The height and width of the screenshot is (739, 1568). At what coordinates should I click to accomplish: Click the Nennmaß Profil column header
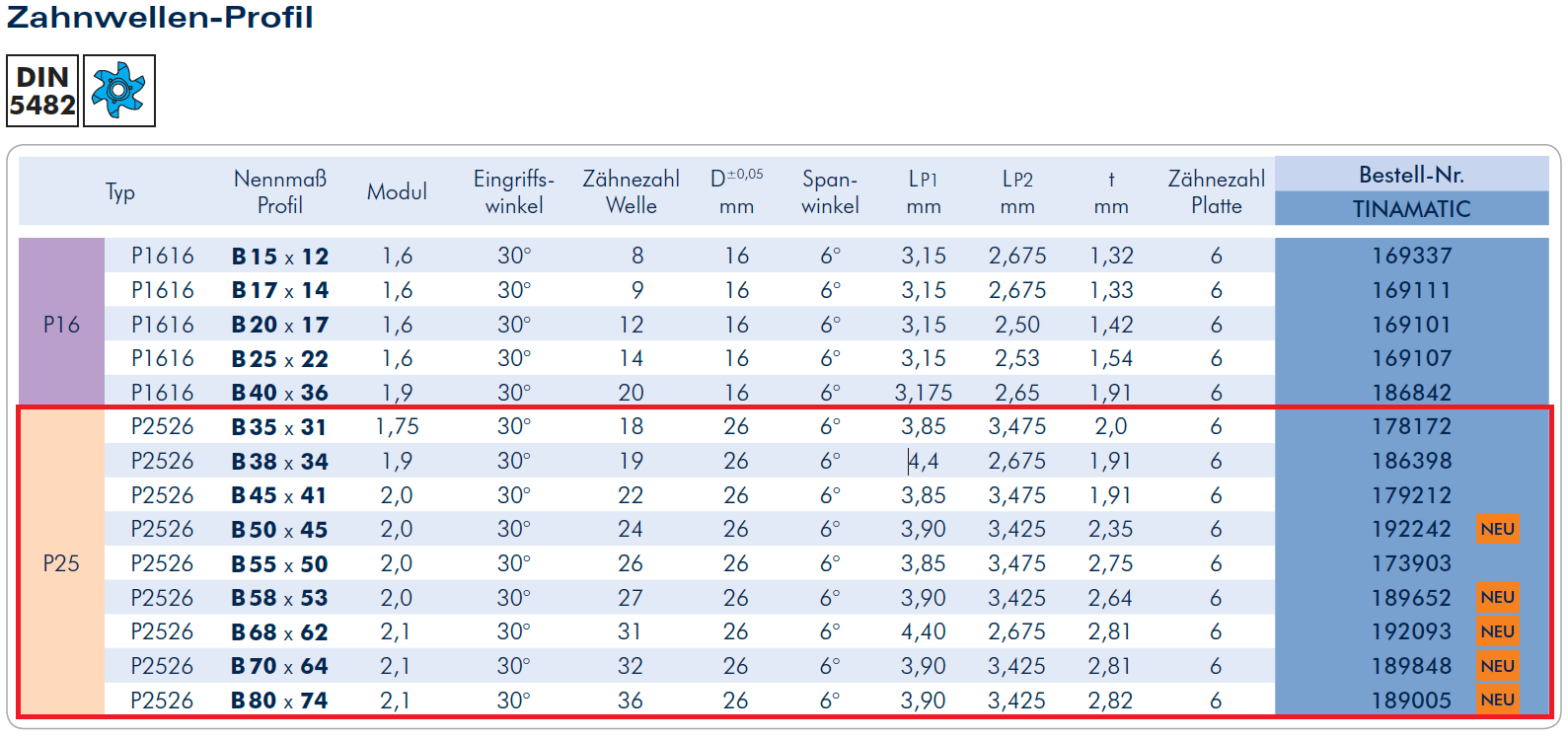pyautogui.click(x=280, y=191)
